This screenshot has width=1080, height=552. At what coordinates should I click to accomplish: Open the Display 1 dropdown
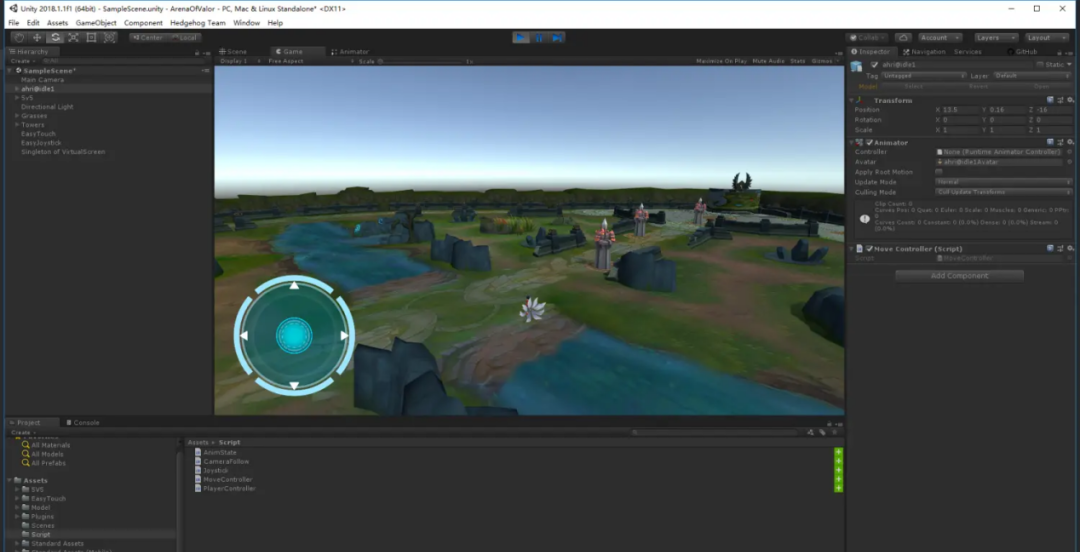pyautogui.click(x=238, y=61)
